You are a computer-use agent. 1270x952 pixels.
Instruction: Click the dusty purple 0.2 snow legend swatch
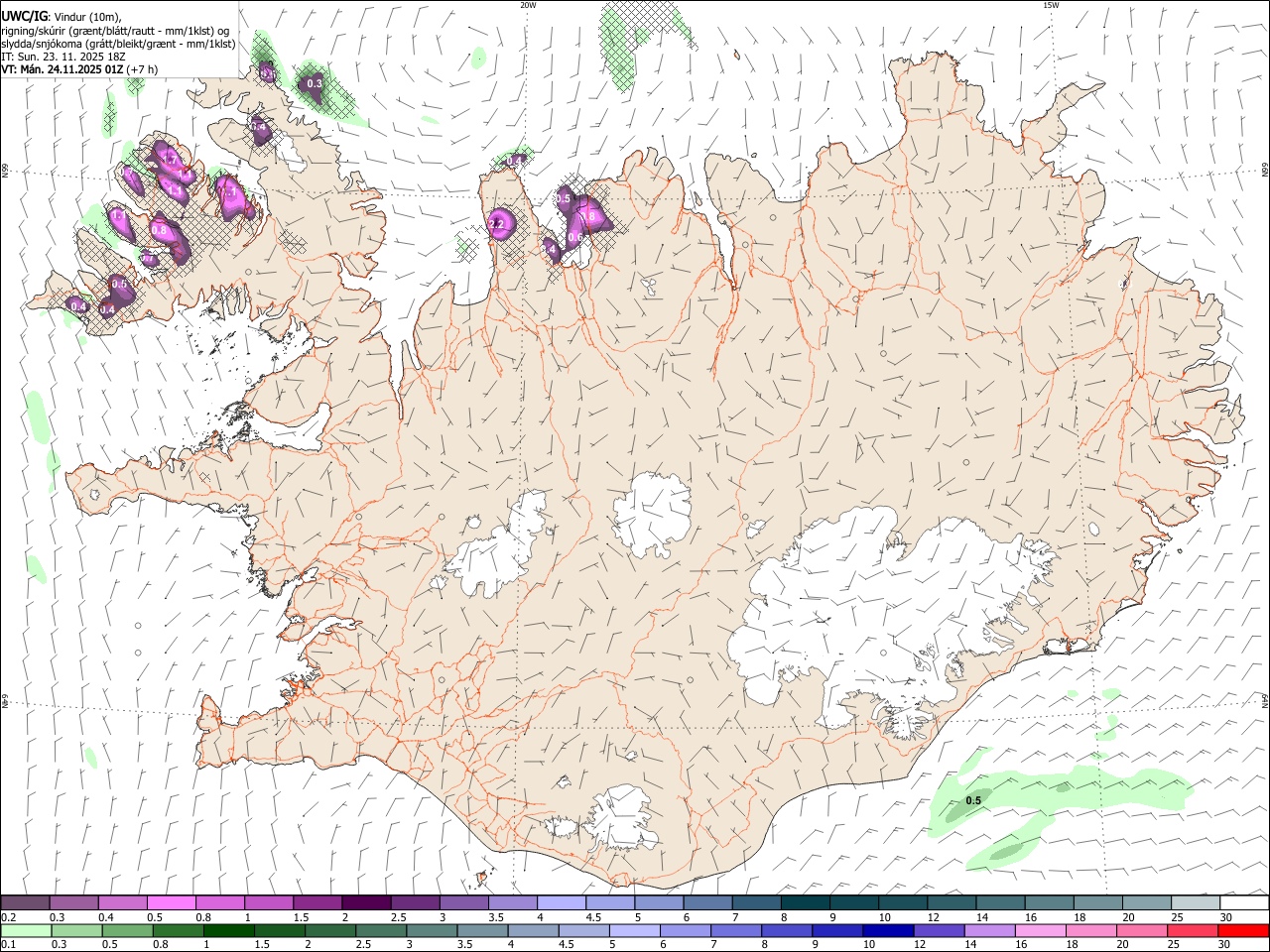point(25,902)
